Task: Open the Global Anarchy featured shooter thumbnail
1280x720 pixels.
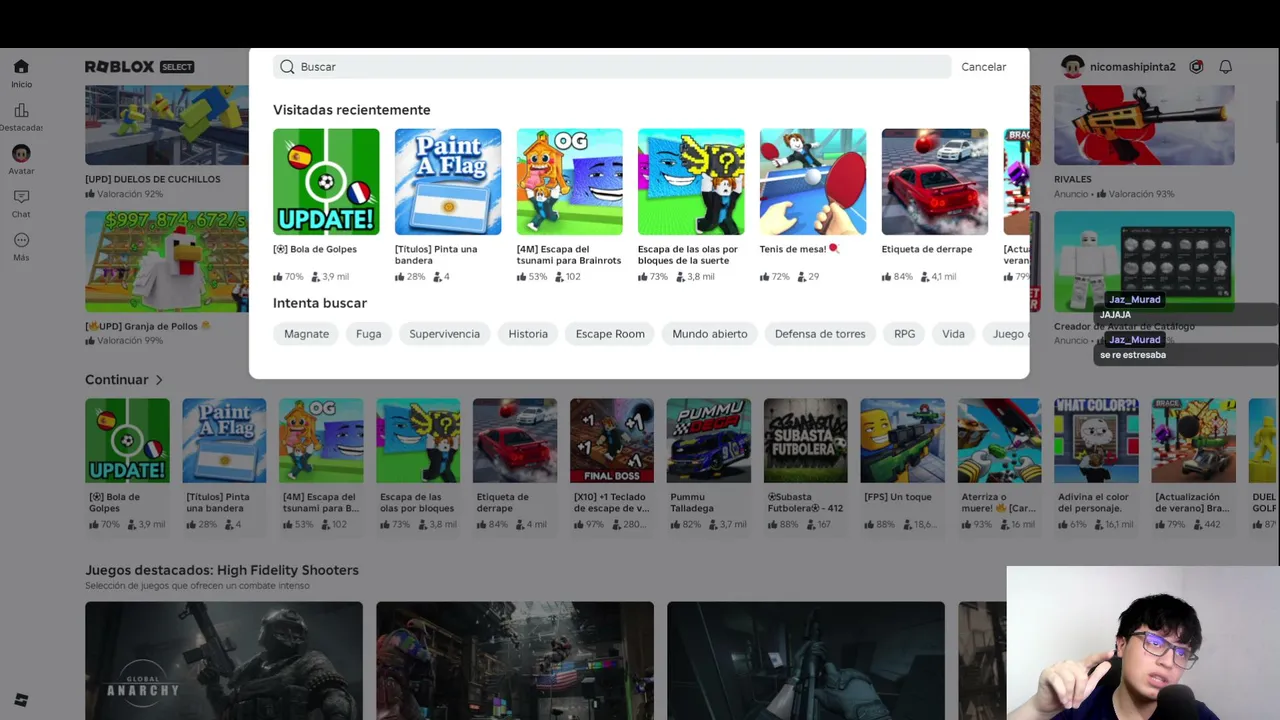Action: click(224, 660)
